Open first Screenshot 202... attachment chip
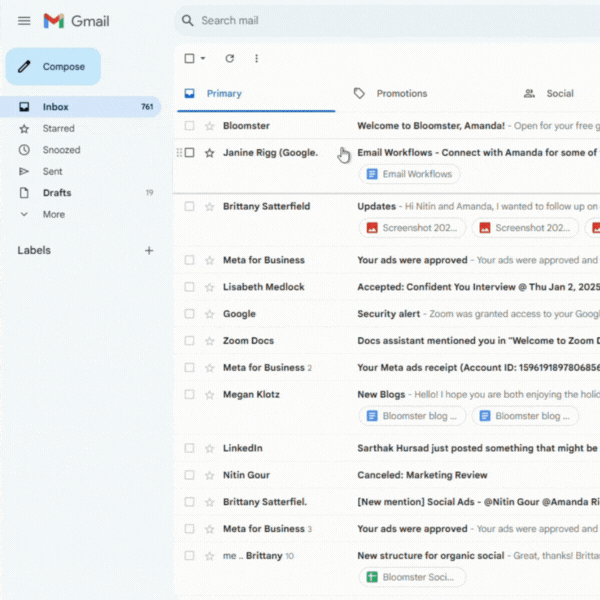The width and height of the screenshot is (600, 600). click(412, 228)
